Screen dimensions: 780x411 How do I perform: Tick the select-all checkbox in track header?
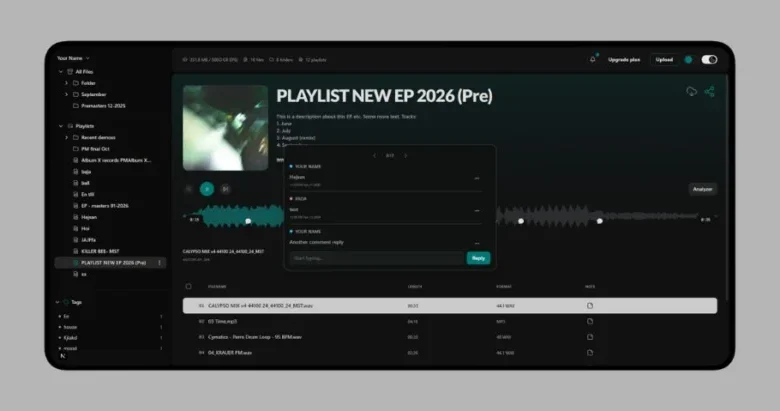tap(188, 286)
